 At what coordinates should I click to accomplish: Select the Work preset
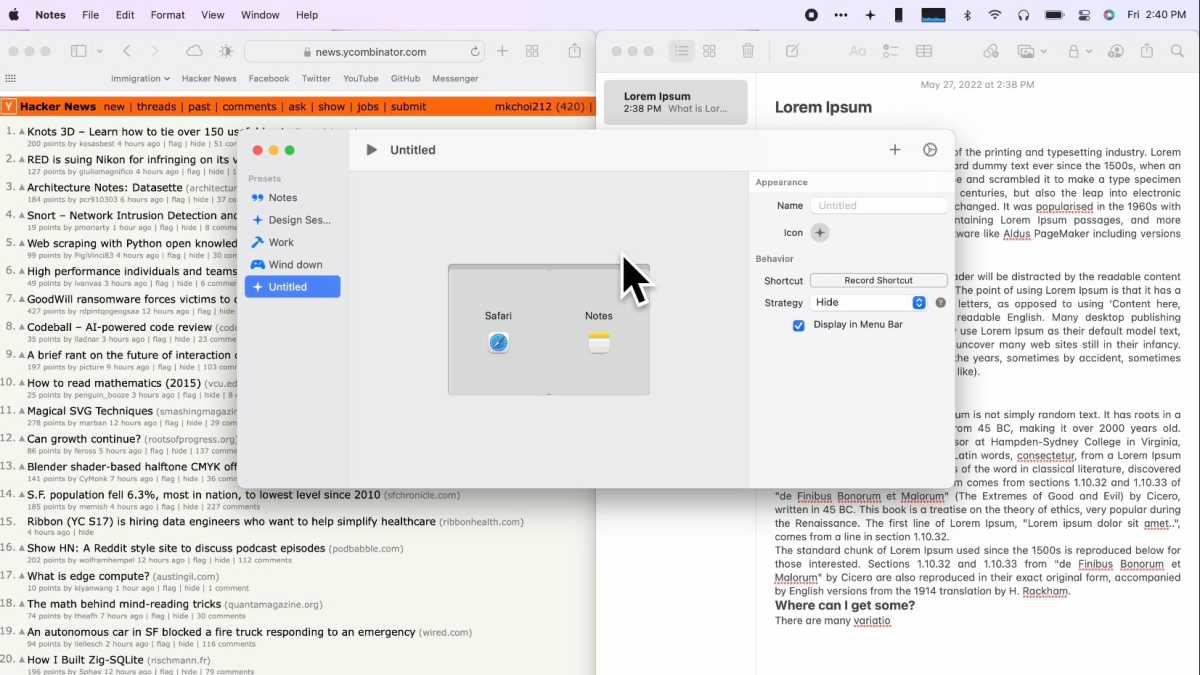click(292, 242)
